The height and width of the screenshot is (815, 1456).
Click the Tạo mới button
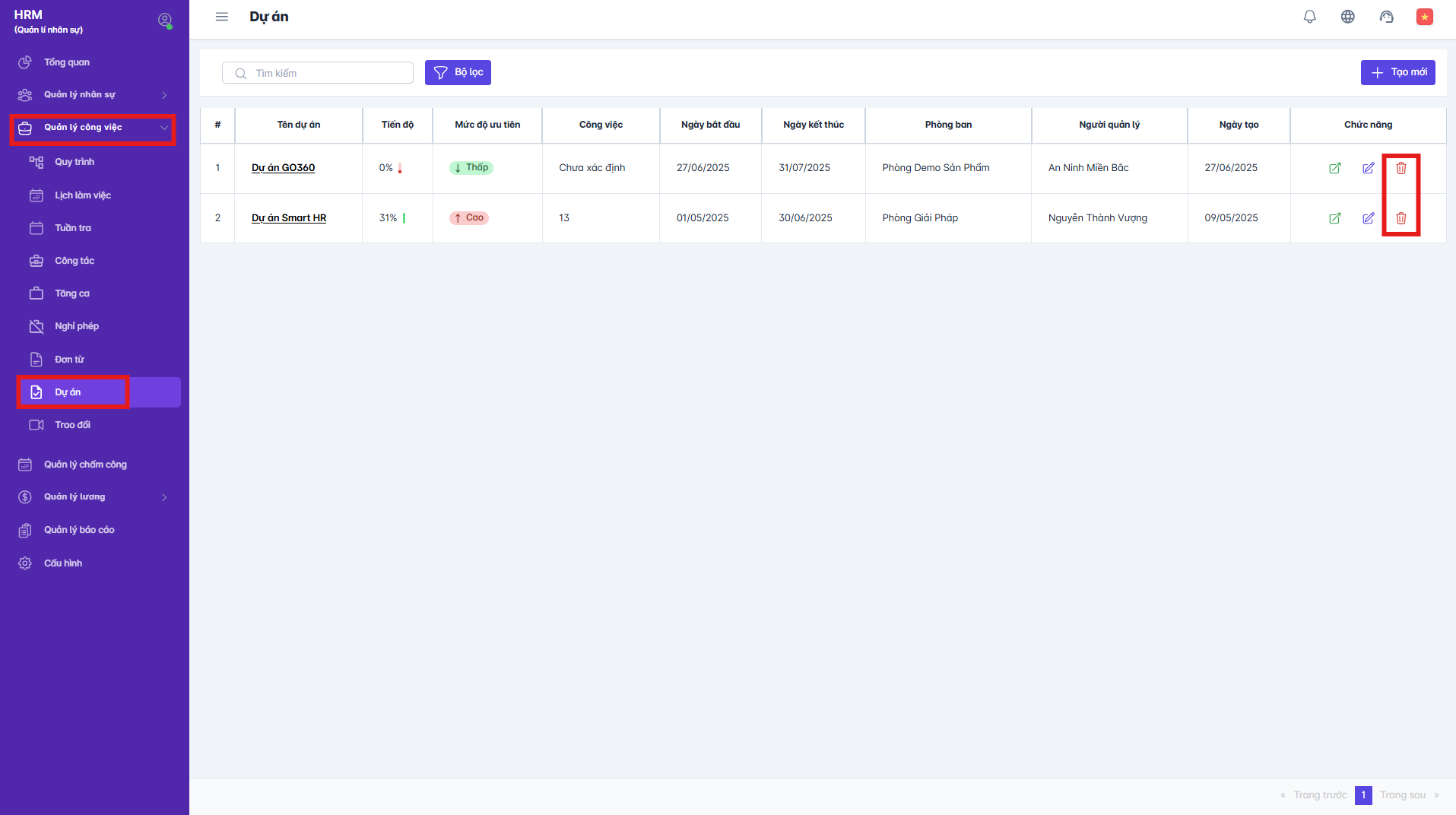coord(1397,72)
